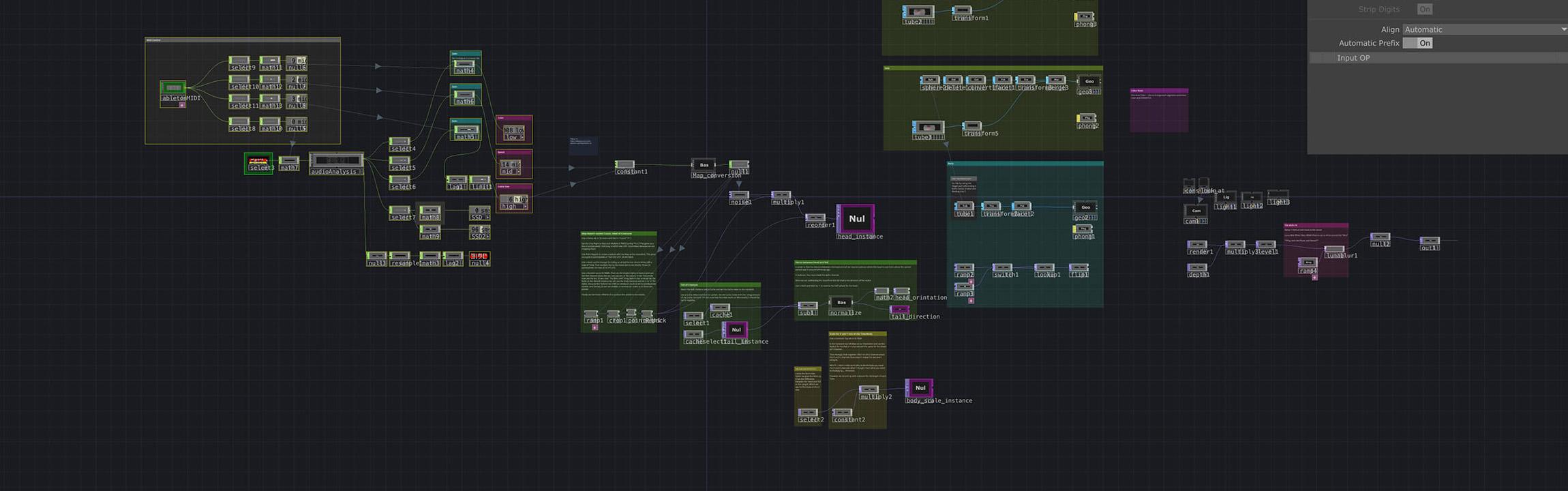Viewport: 1568px width, 491px height.
Task: Select the cam1 camera node
Action: [1196, 211]
